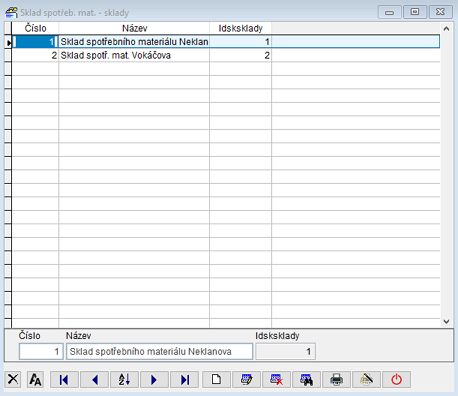This screenshot has height=396, width=458.
Task: Close form with red power icon
Action: click(396, 379)
